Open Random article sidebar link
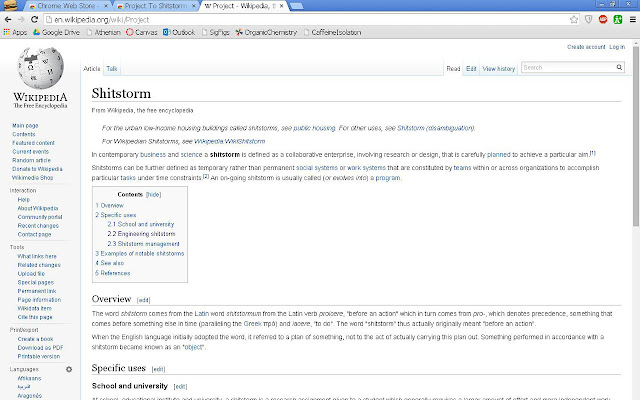Screen dimensions: 640x400 point(31,160)
